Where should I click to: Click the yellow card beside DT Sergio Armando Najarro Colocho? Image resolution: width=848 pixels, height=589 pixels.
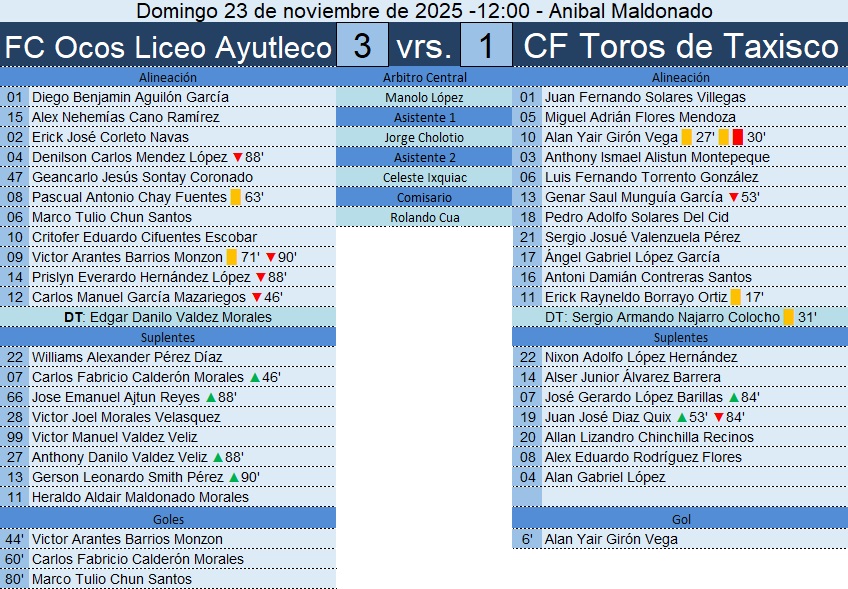788,317
